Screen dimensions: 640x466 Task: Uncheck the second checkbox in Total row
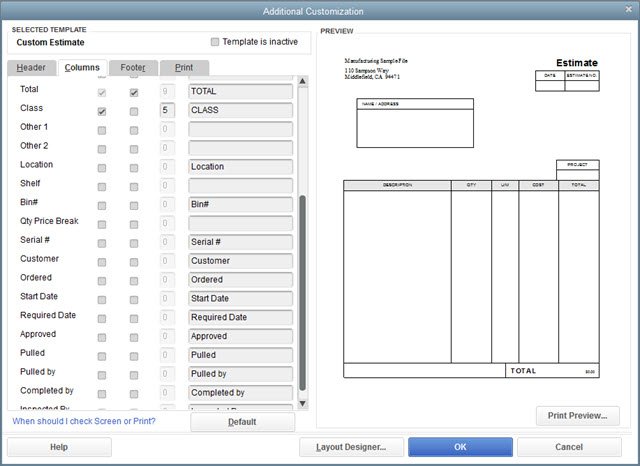pos(133,92)
